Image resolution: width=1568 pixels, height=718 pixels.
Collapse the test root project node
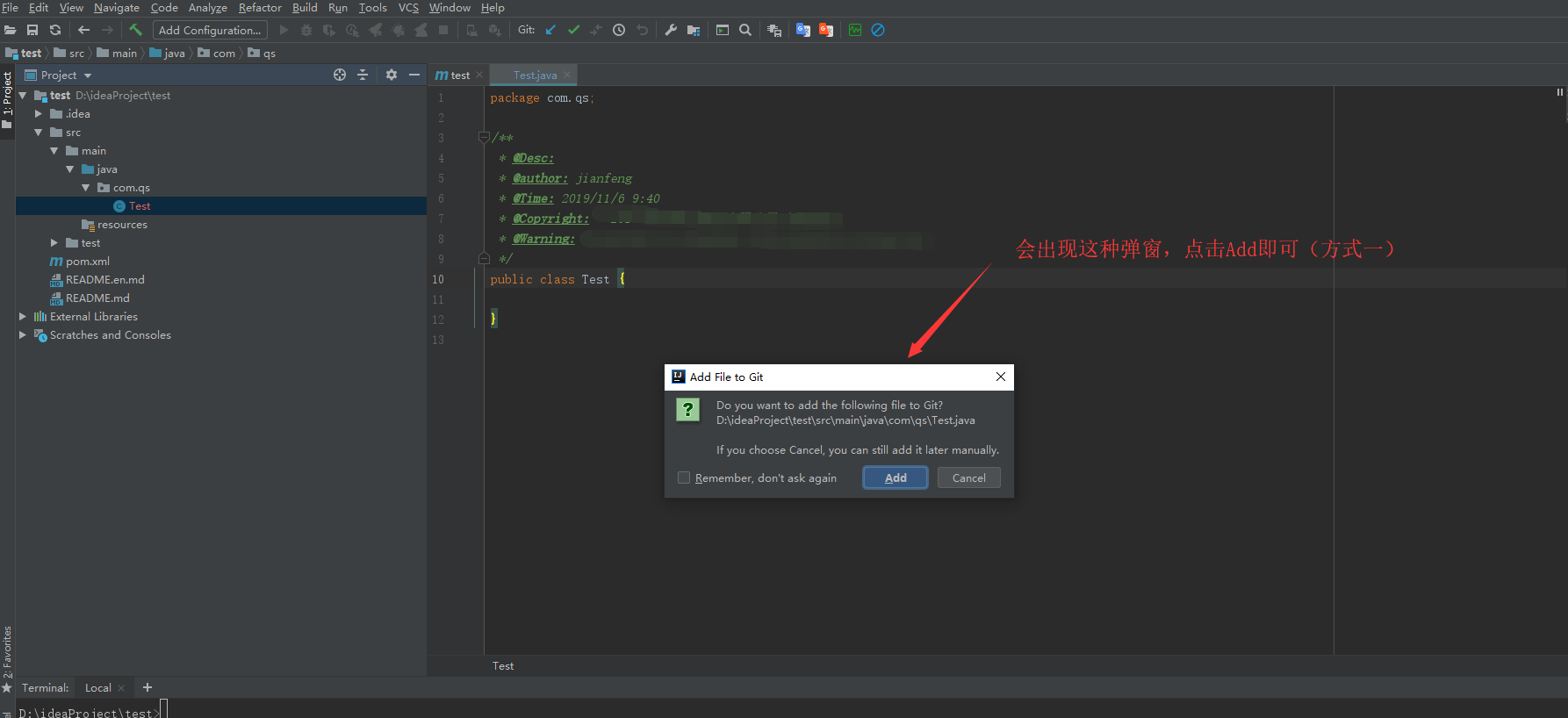coord(23,95)
